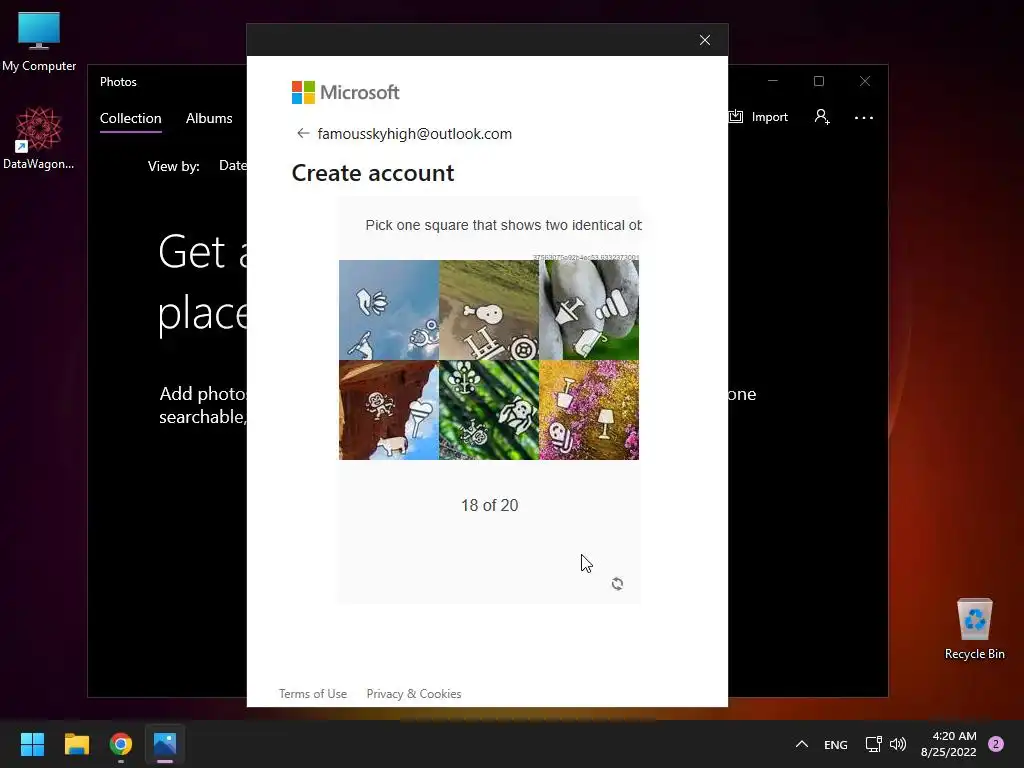Pick the sky puzzle square with hands
Viewport: 1024px width, 768px height.
(x=389, y=310)
